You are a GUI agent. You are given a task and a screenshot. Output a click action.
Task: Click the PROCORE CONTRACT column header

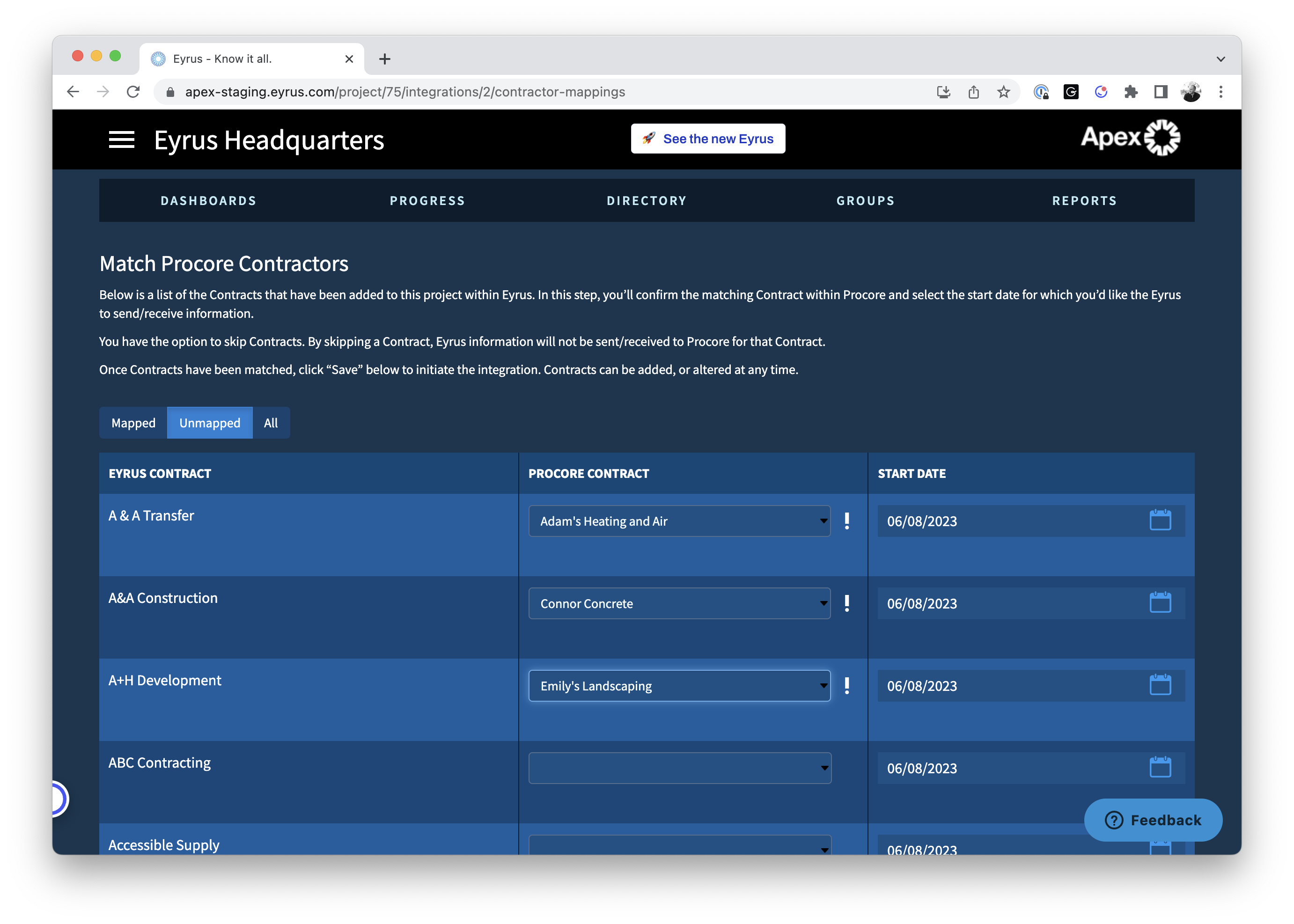pyautogui.click(x=589, y=473)
